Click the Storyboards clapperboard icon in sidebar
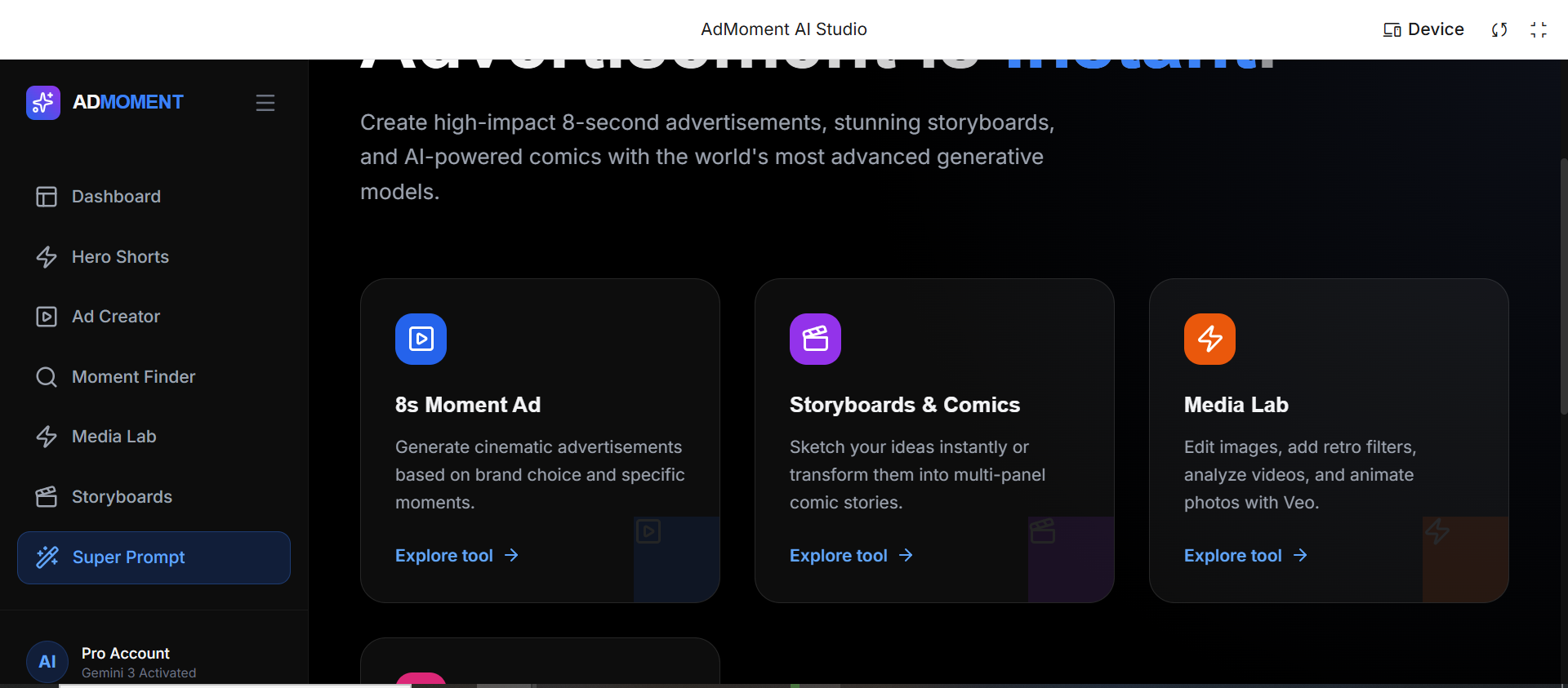1568x688 pixels. (47, 497)
